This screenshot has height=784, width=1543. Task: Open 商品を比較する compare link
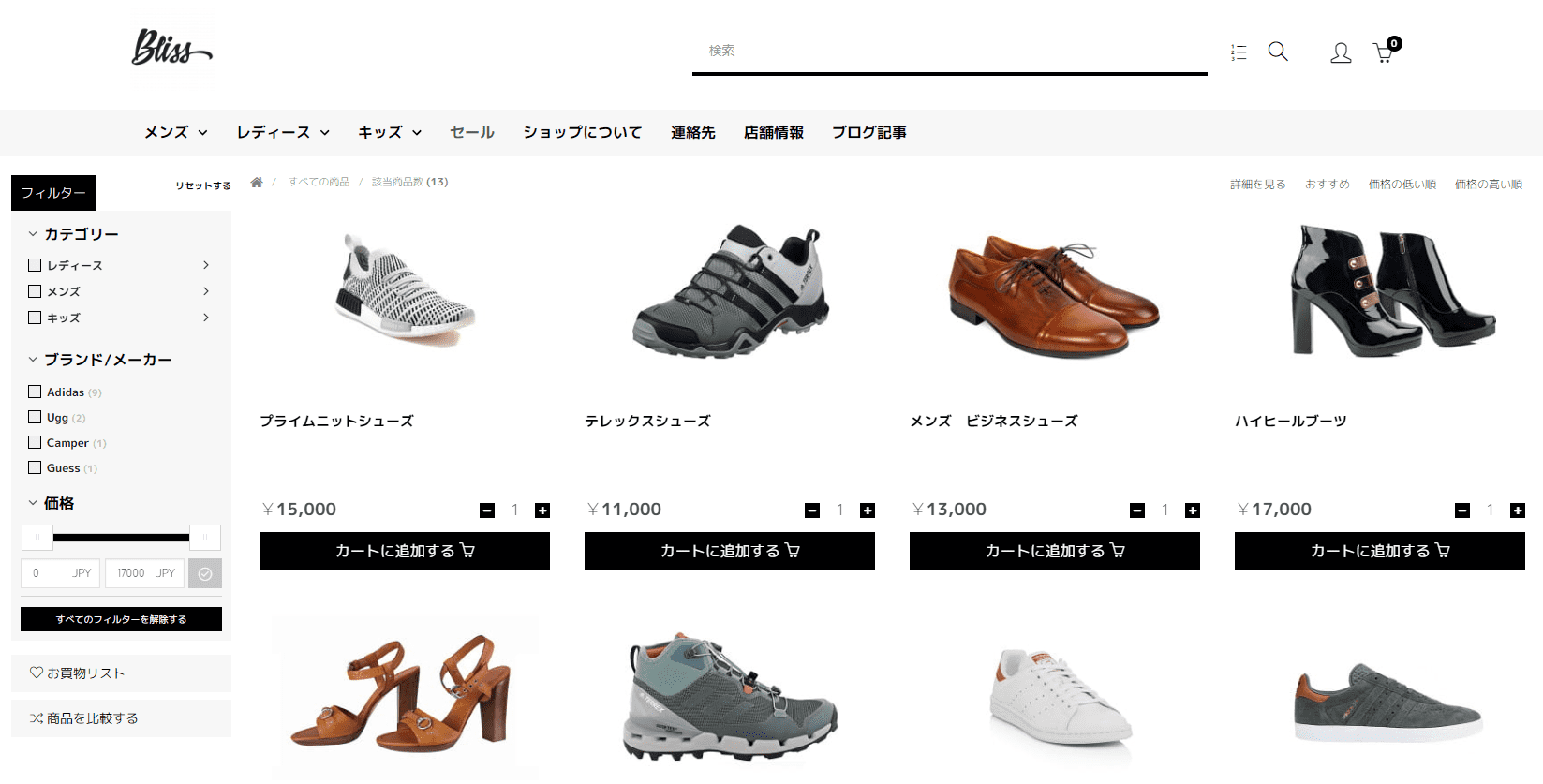84,717
